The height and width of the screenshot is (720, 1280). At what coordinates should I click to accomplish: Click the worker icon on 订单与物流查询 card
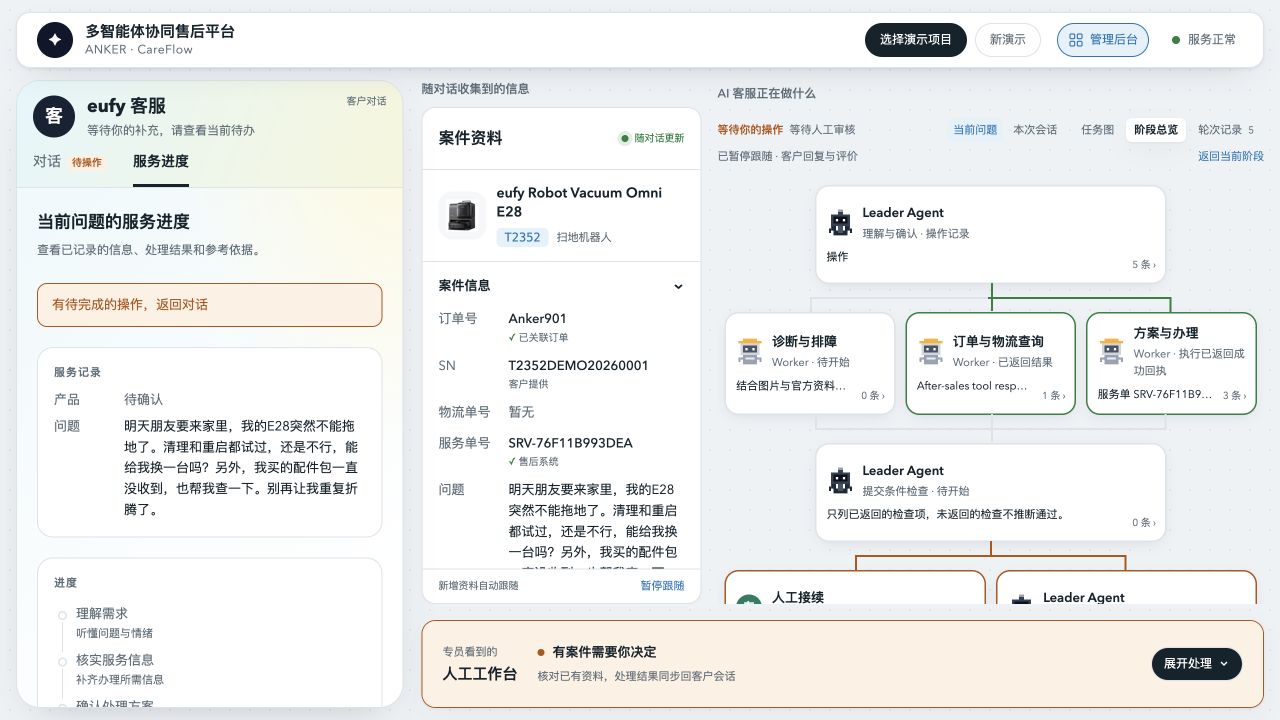point(931,350)
